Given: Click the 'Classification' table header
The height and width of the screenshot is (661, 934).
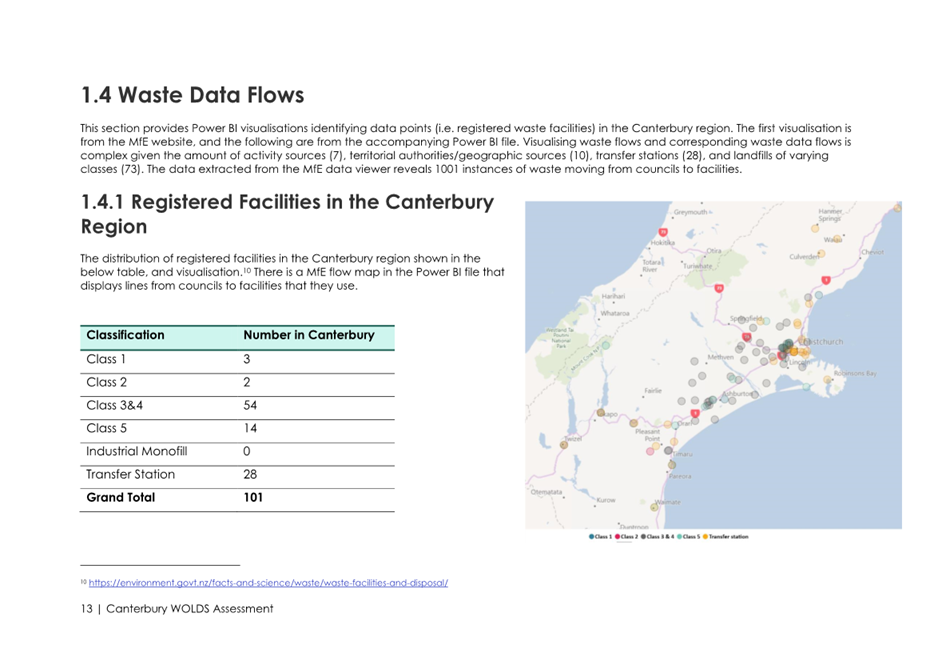Looking at the screenshot, I should pyautogui.click(x=125, y=335).
